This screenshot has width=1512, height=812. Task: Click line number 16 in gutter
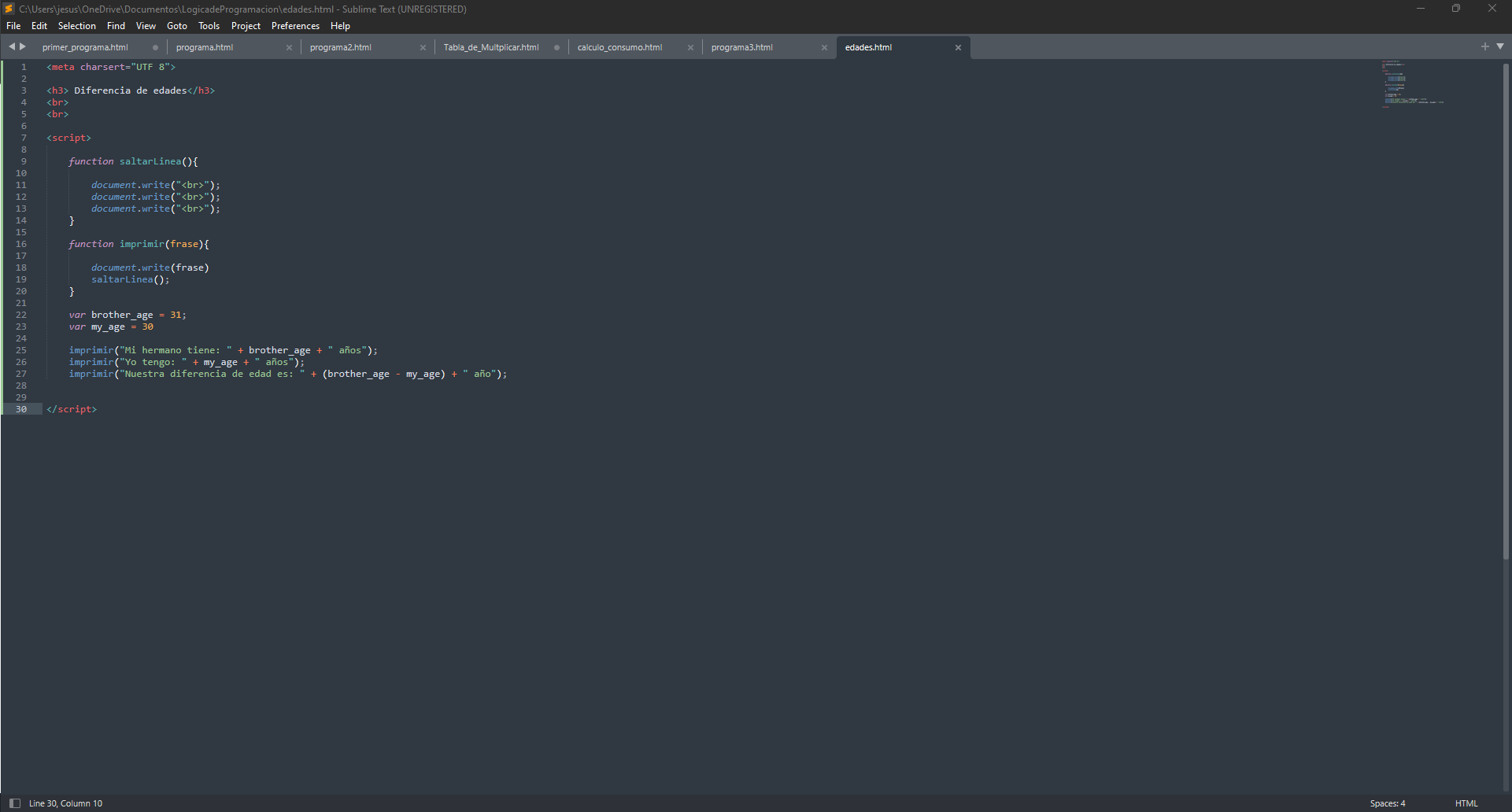21,244
